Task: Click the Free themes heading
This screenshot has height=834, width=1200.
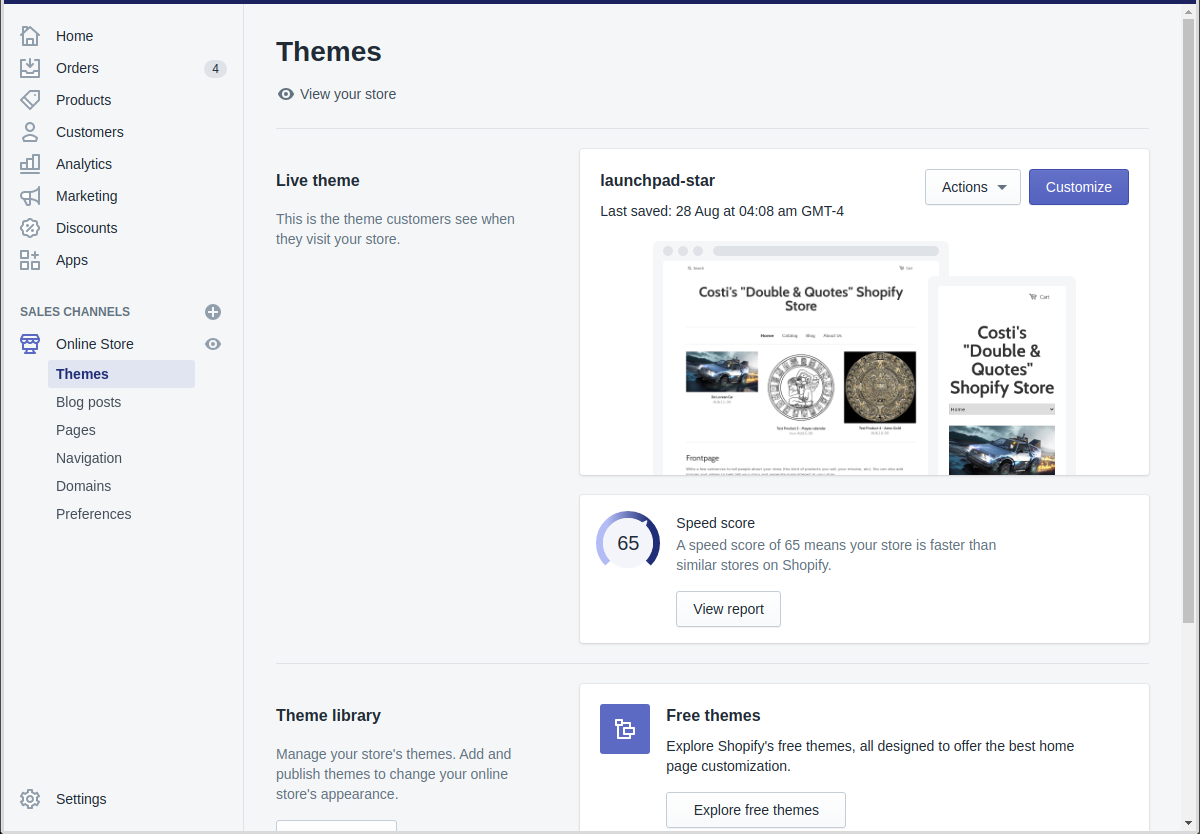Action: coord(713,716)
